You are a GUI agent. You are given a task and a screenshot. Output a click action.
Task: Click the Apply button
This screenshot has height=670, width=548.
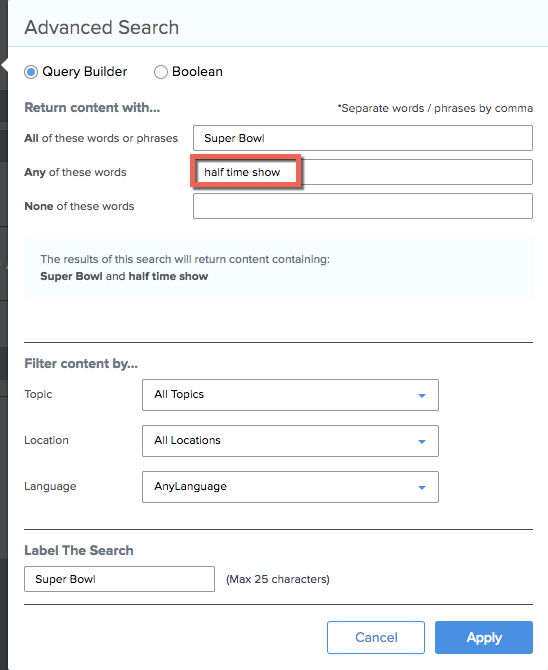[x=484, y=638]
